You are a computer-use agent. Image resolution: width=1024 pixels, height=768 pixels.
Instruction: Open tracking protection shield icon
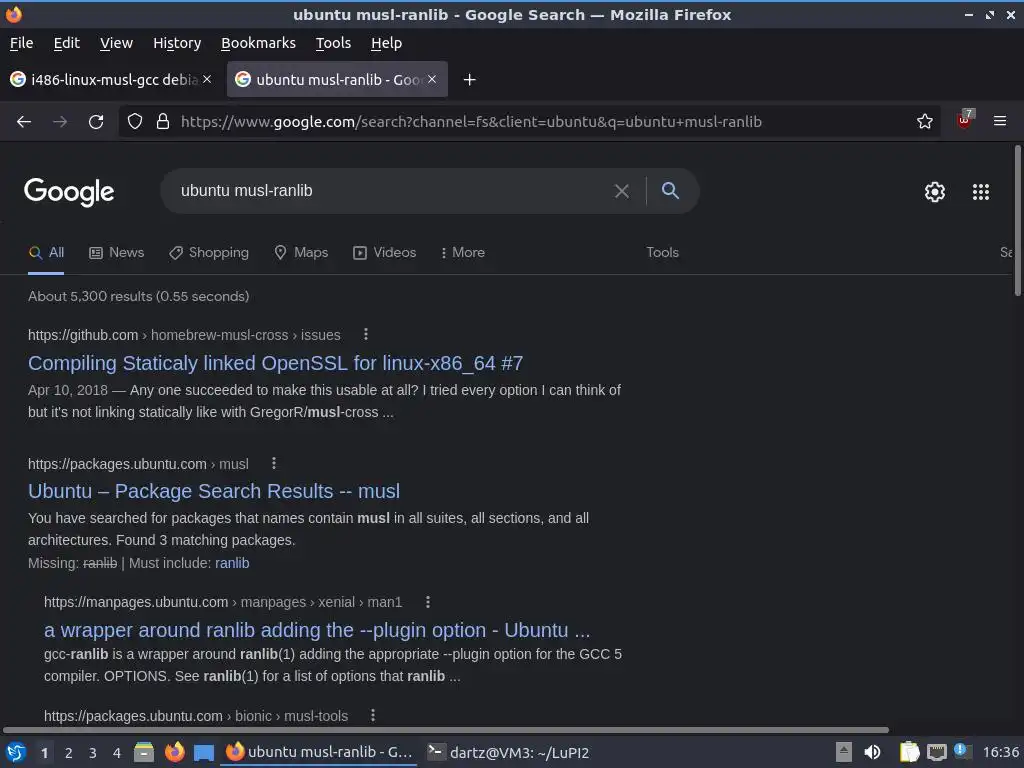pos(135,121)
